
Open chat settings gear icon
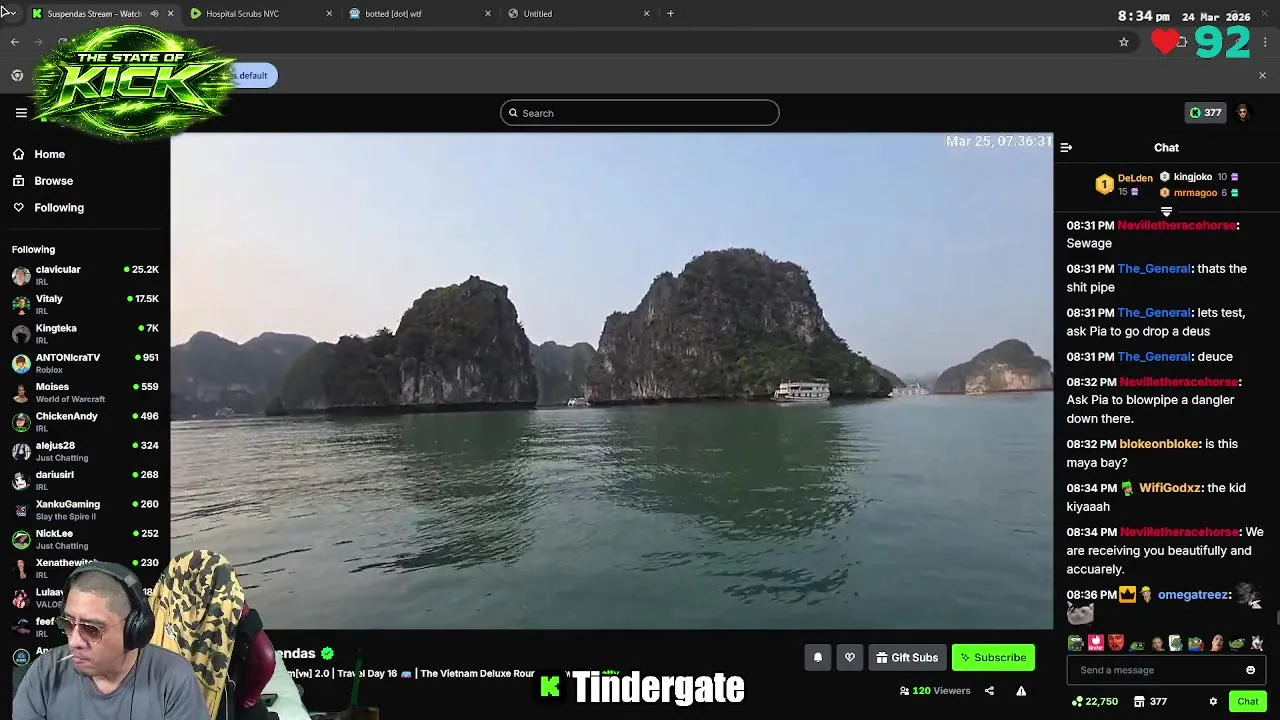point(1213,702)
